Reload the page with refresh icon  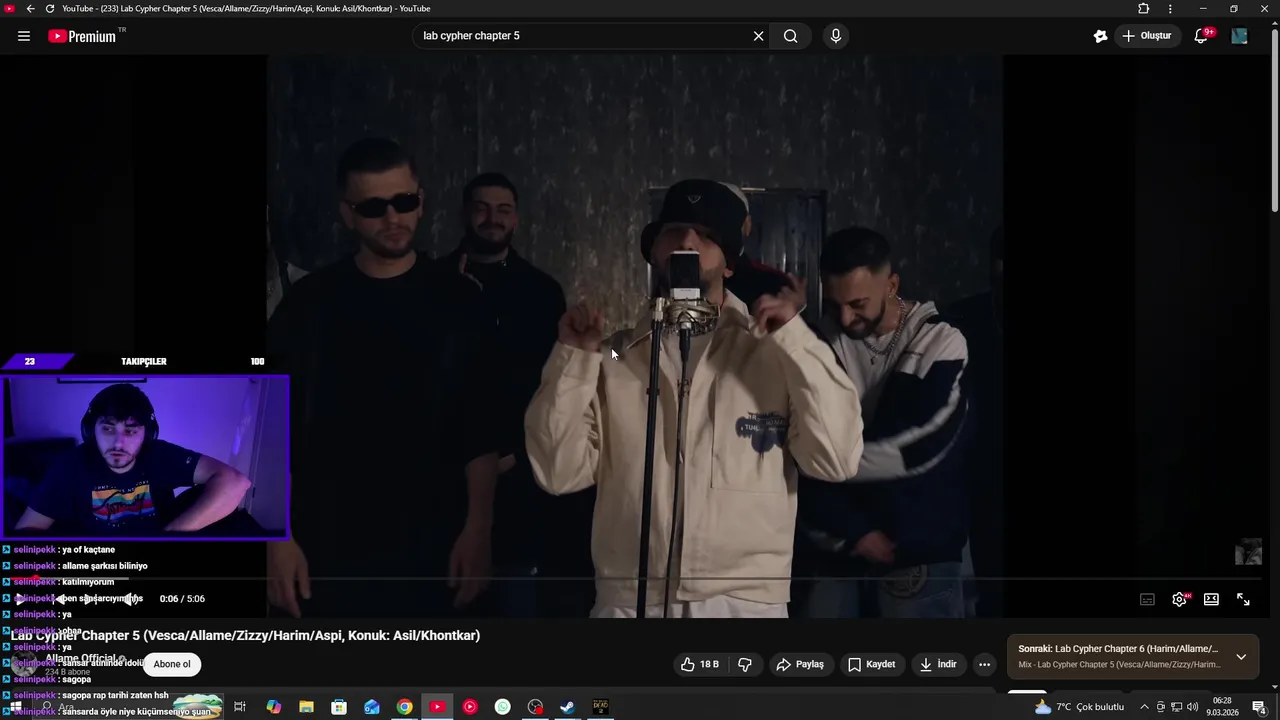(x=49, y=8)
